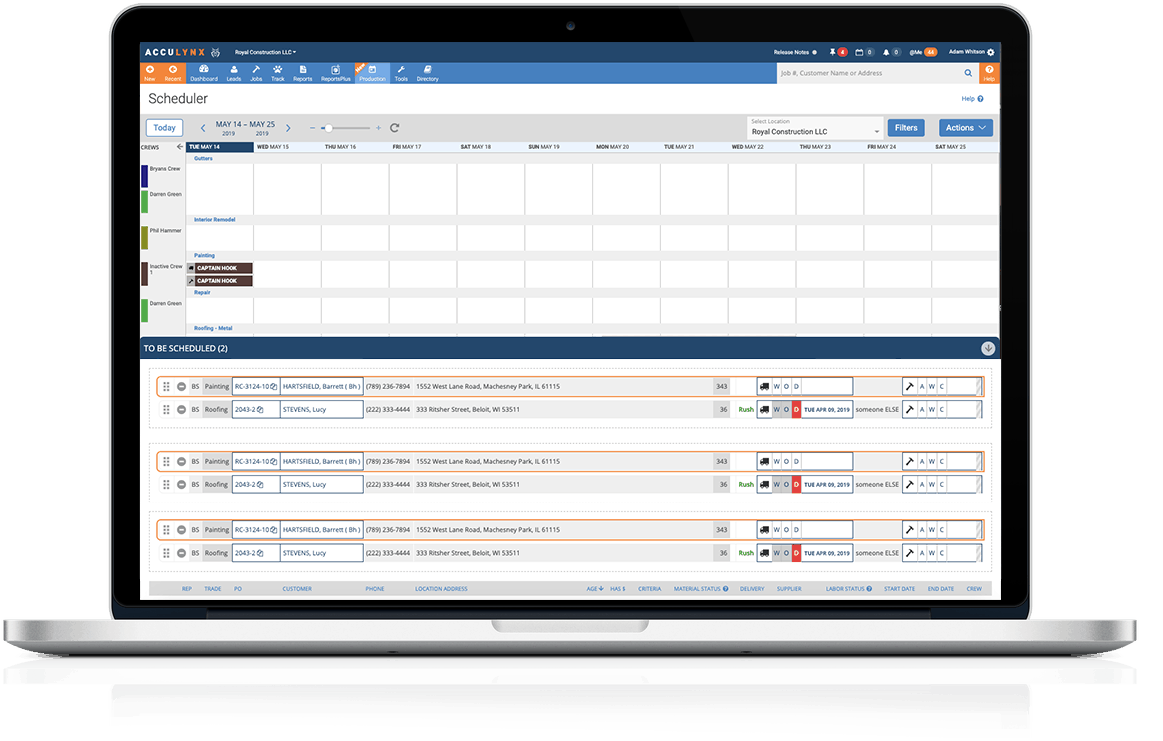The image size is (1163, 741).
Task: Switch to the Production tab
Action: click(371, 72)
